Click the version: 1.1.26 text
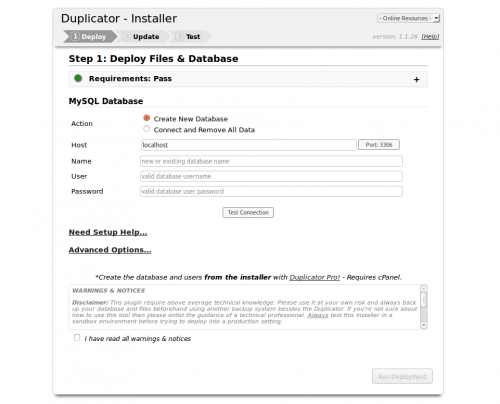This screenshot has height=404, width=500. tap(395, 37)
